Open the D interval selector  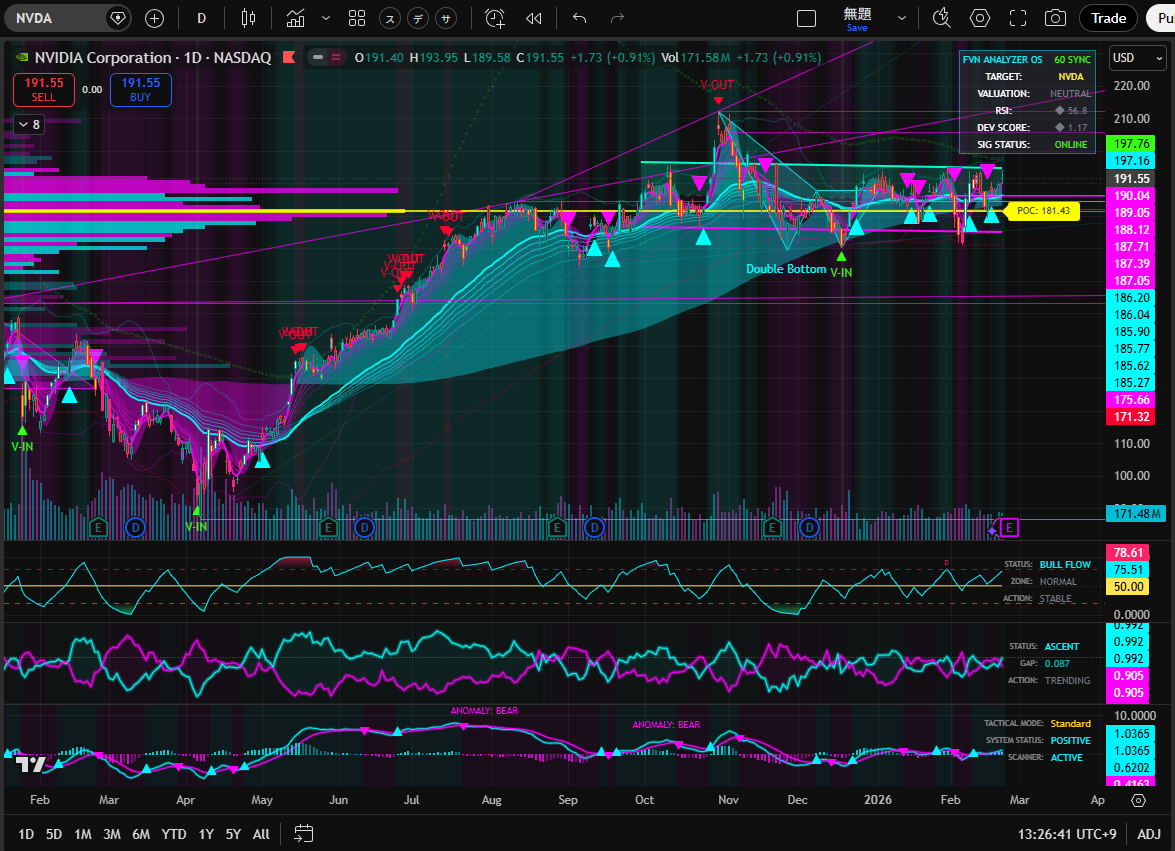click(x=202, y=19)
